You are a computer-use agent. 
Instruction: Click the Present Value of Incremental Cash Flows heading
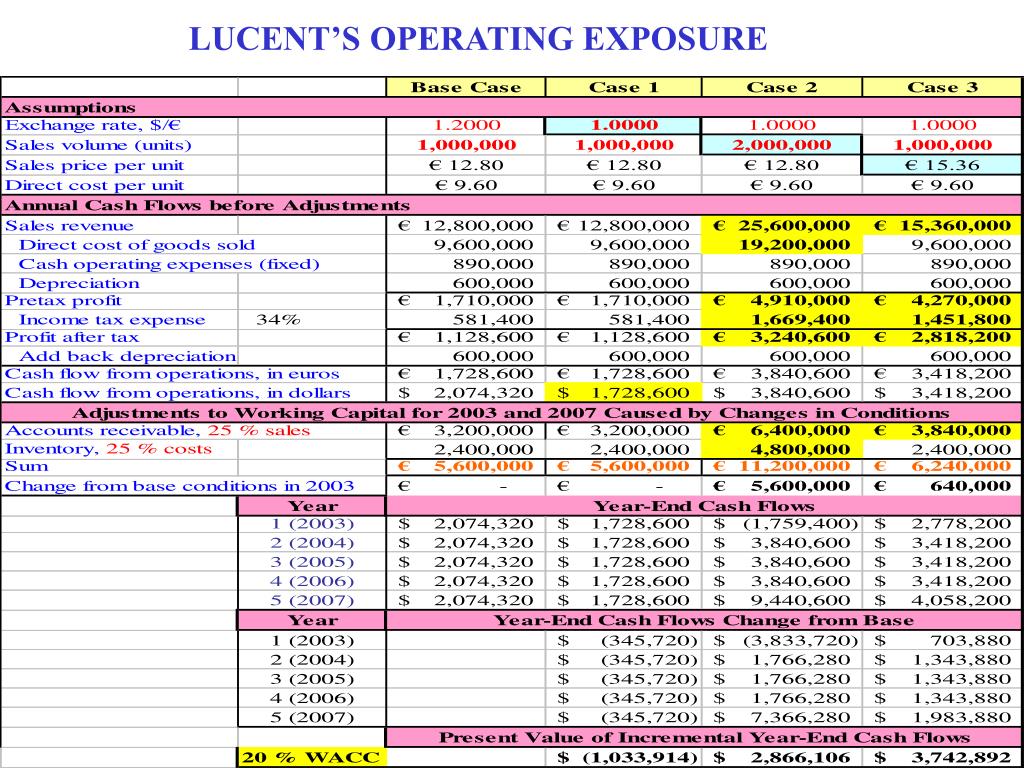tap(704, 737)
